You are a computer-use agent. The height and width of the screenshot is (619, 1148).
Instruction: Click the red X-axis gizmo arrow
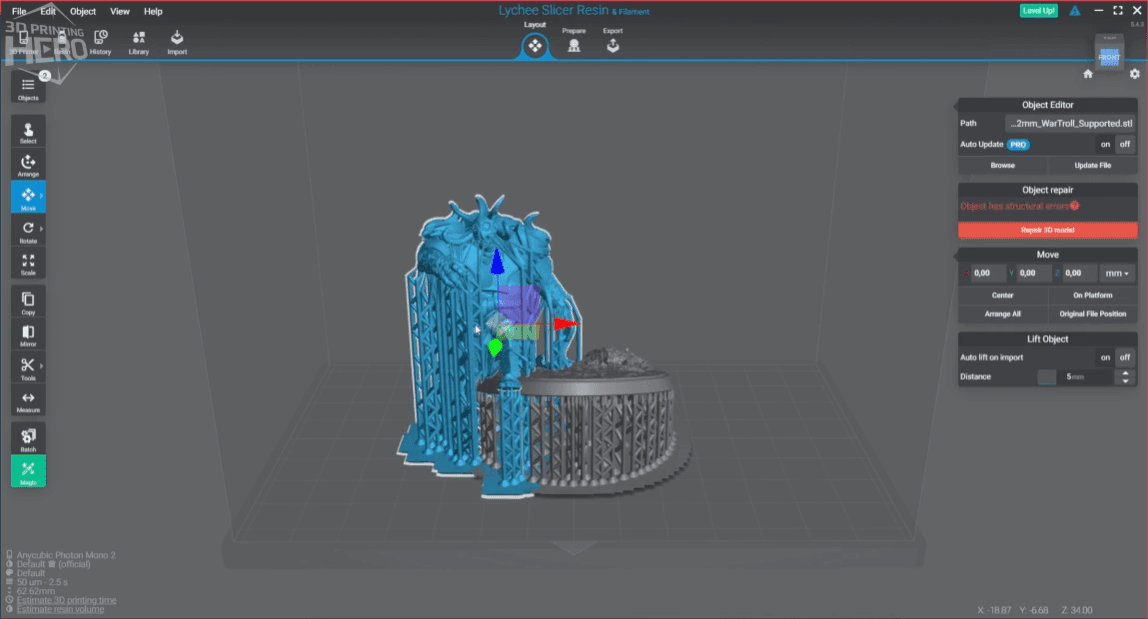click(x=566, y=324)
